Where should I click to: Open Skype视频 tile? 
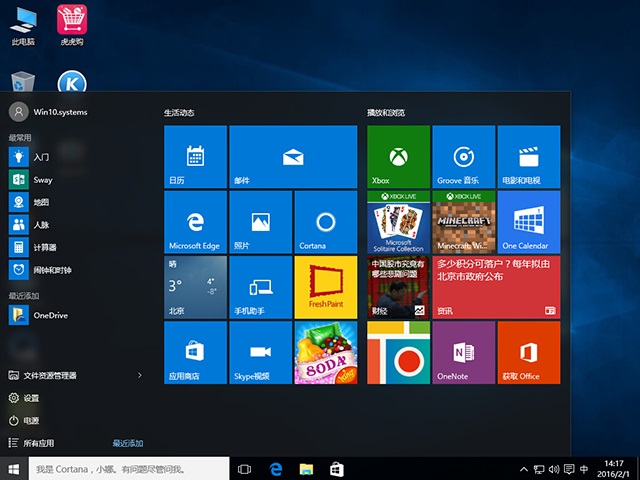[x=260, y=352]
